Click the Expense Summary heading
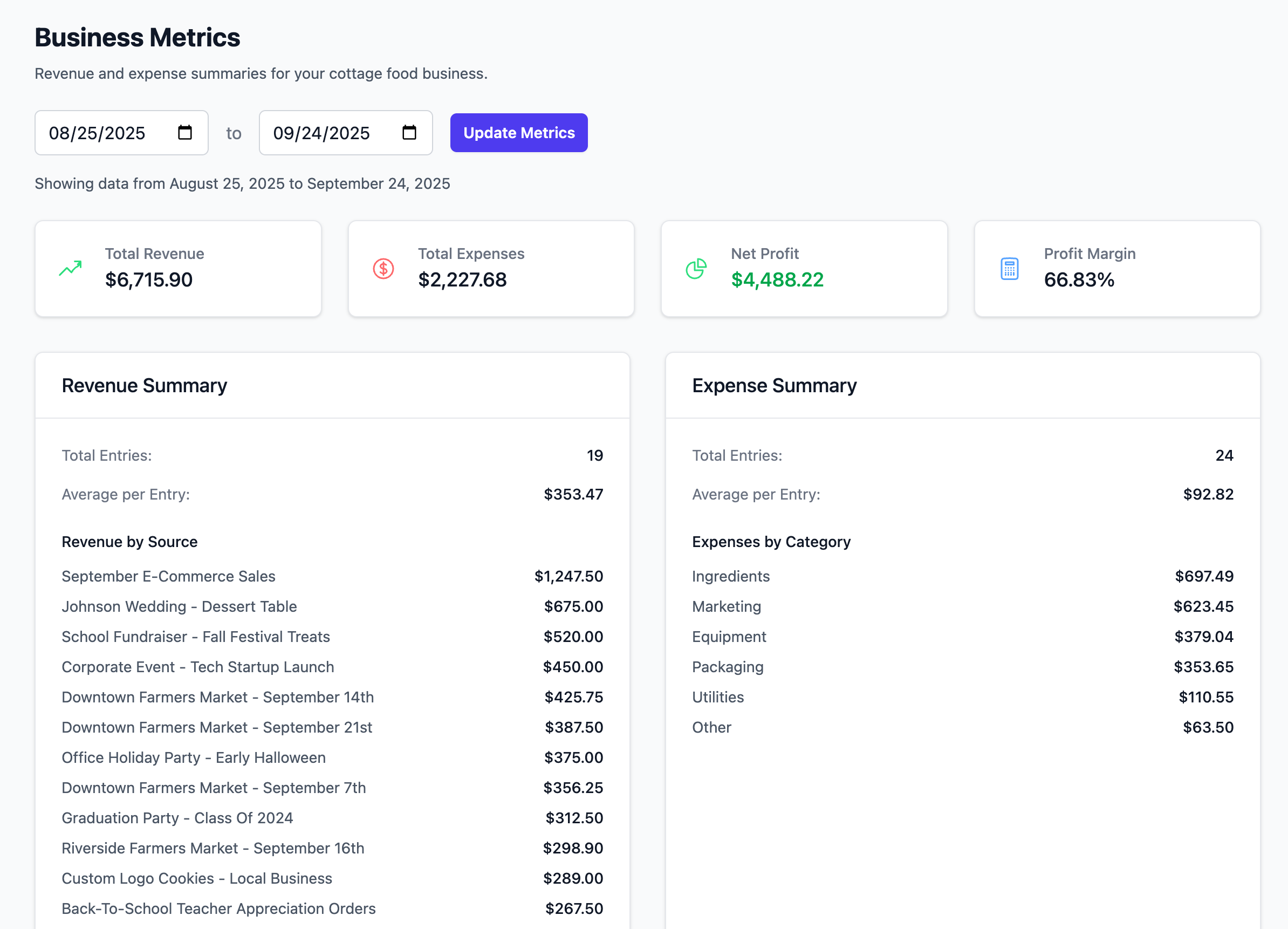Image resolution: width=1288 pixels, height=929 pixels. click(774, 386)
